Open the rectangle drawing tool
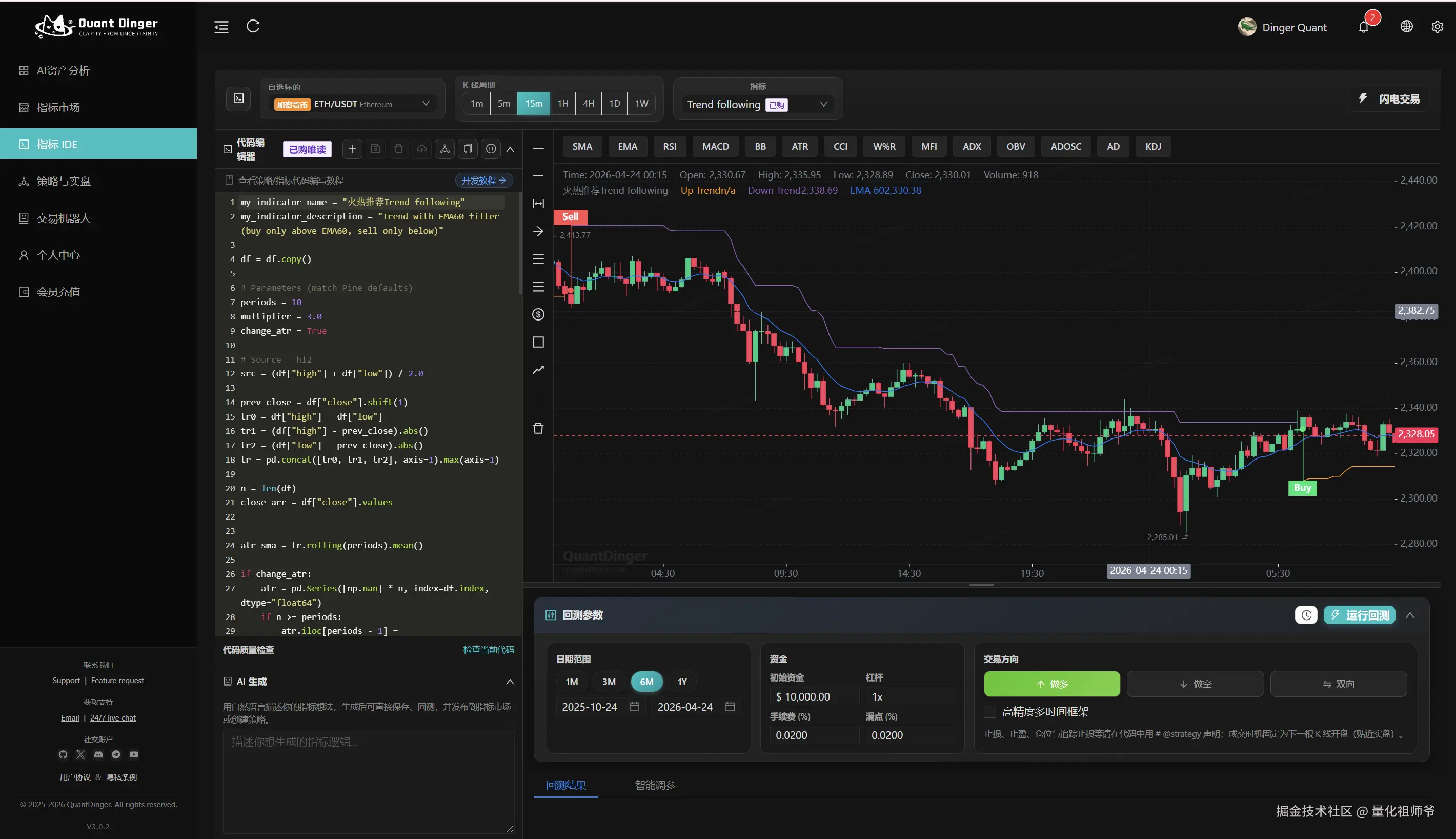This screenshot has width=1456, height=839. click(x=538, y=342)
